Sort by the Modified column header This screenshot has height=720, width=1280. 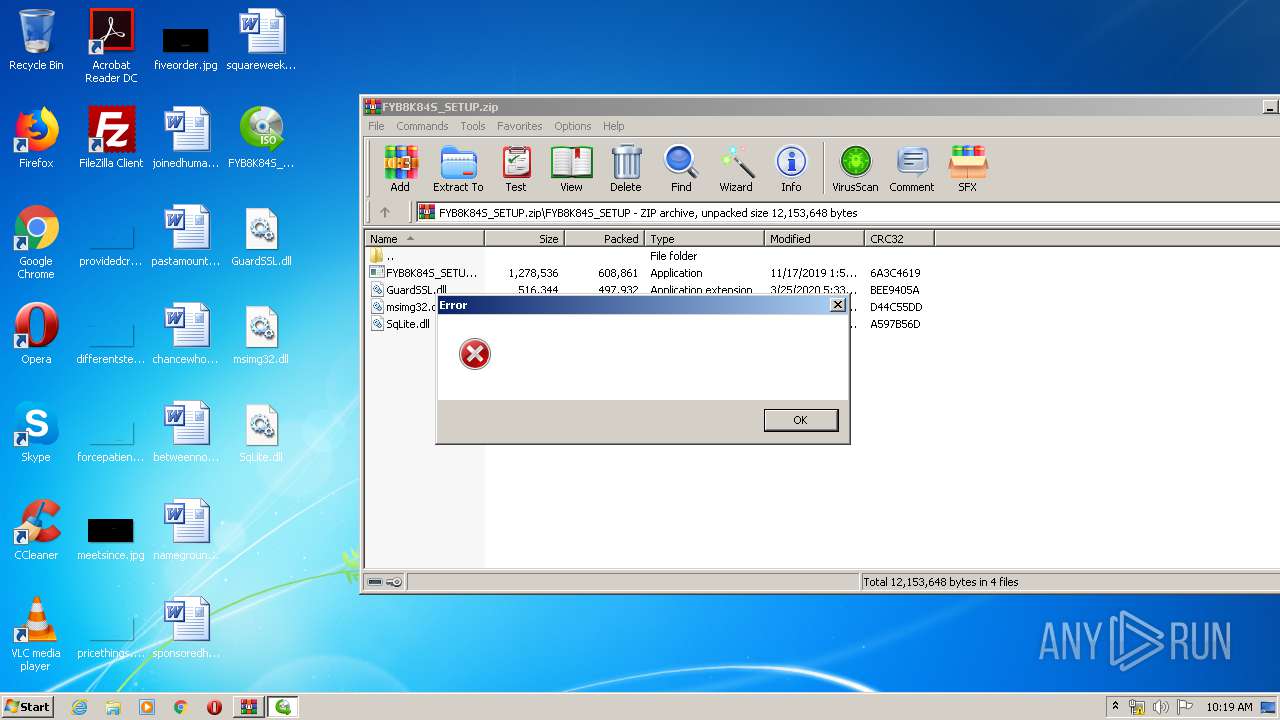tap(815, 239)
